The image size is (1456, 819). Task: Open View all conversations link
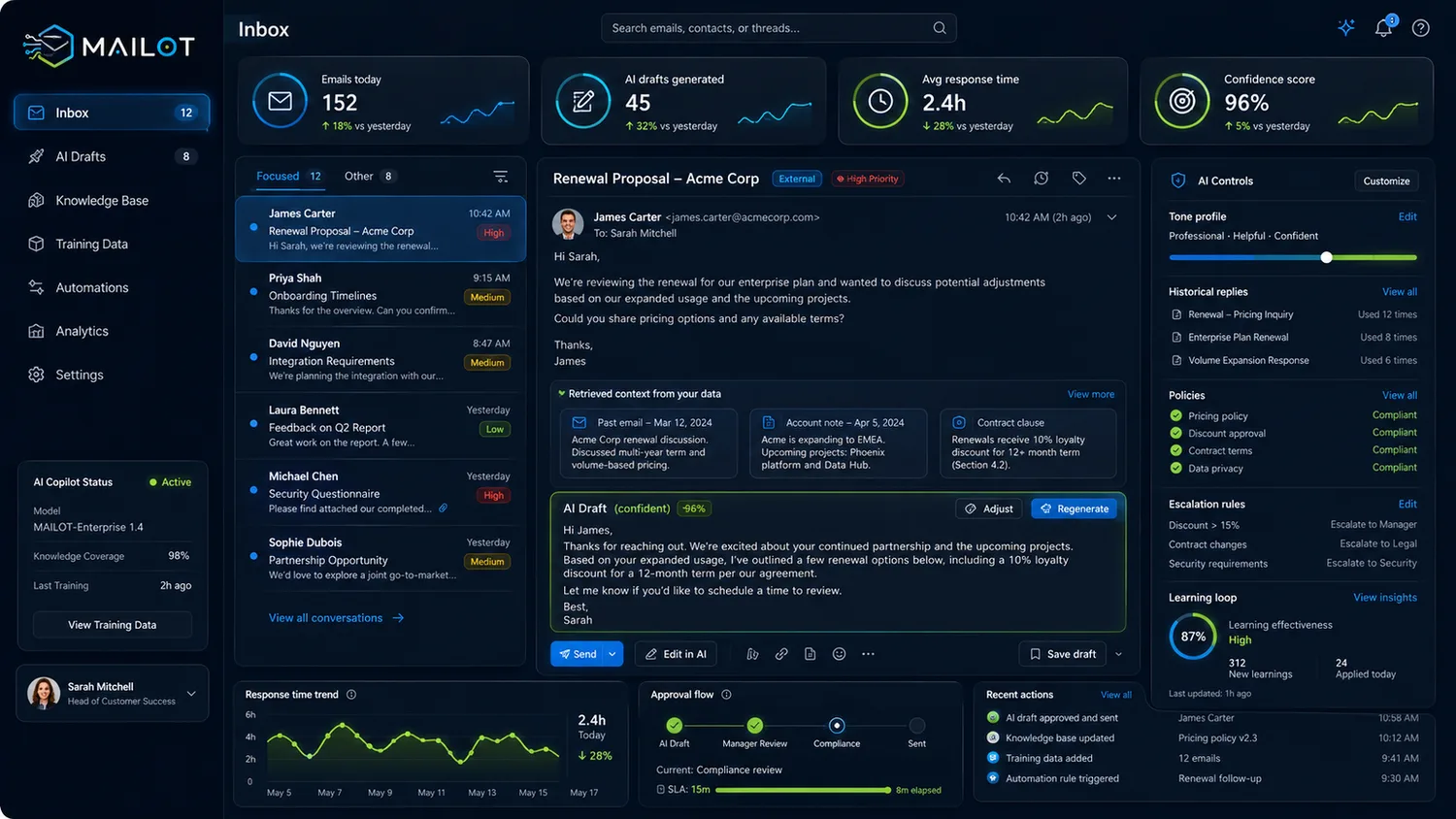(336, 618)
